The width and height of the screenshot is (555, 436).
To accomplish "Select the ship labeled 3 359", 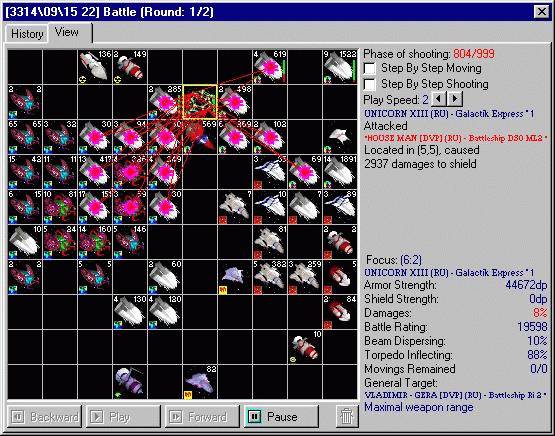I will (x=305, y=277).
